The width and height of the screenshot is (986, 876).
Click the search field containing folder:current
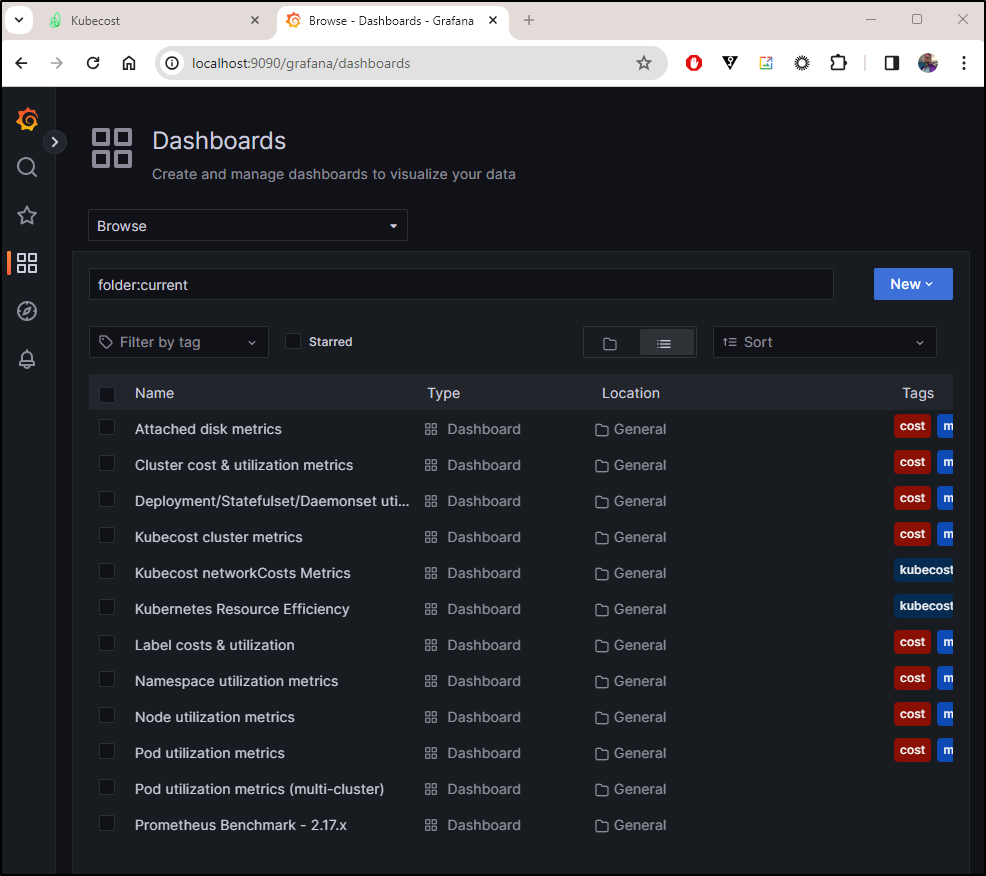coord(462,284)
